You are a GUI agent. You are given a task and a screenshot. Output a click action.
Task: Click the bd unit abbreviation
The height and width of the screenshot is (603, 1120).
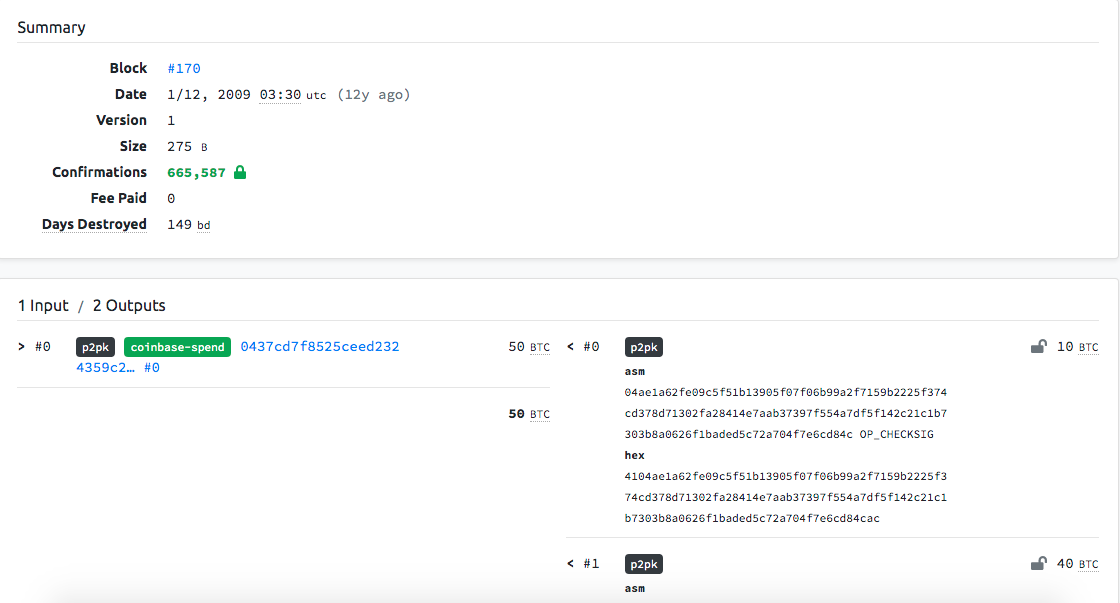(x=204, y=226)
